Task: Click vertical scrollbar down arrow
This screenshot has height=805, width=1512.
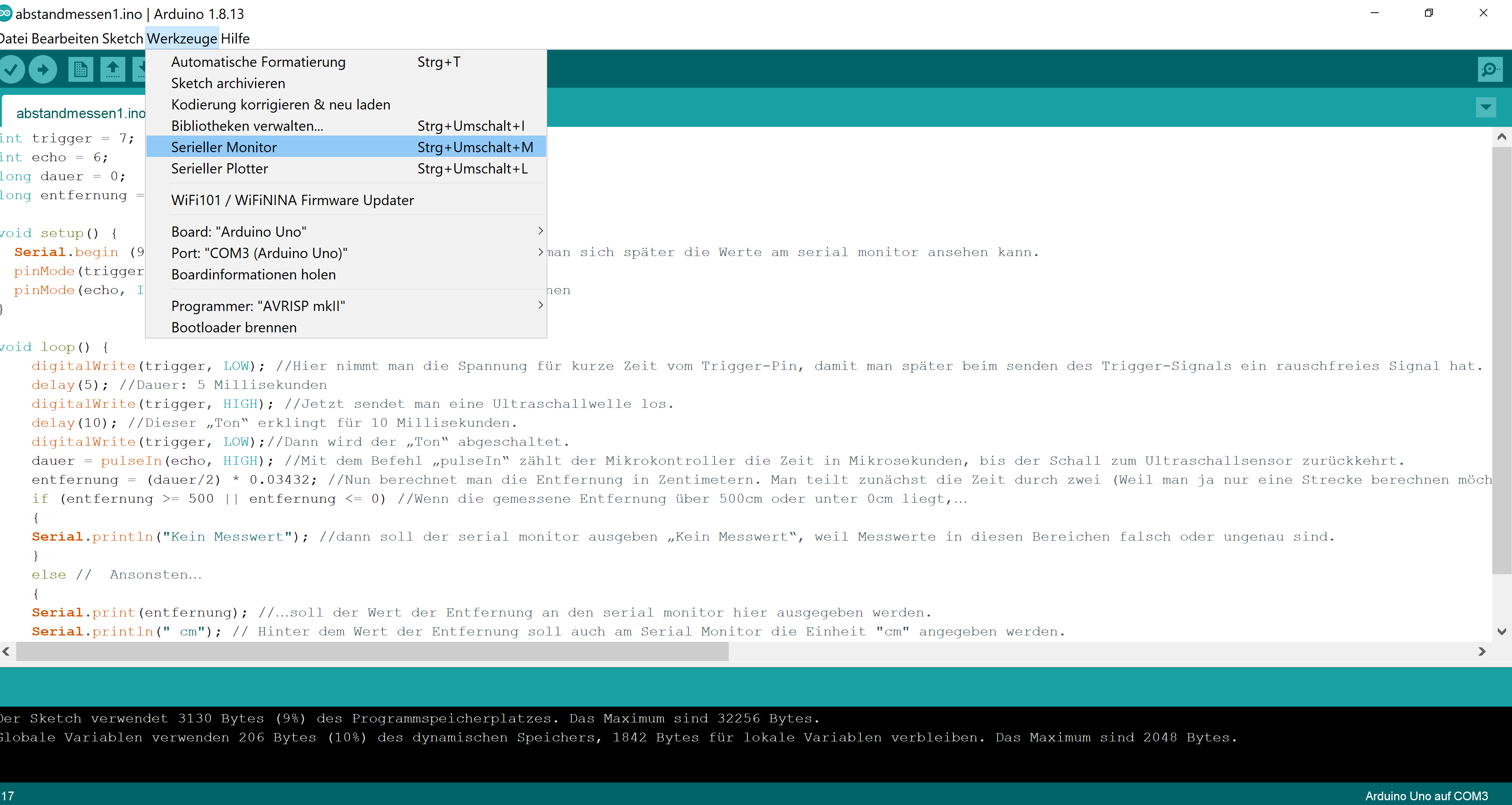Action: tap(1501, 632)
